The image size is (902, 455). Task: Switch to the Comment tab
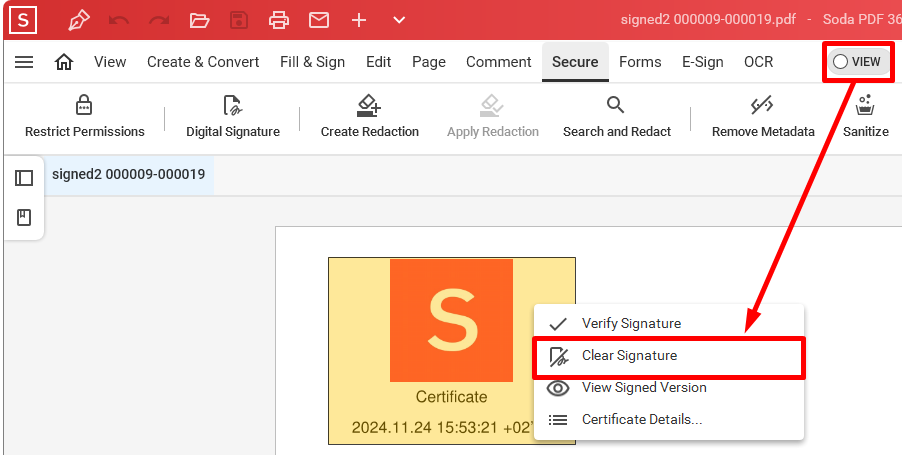499,62
